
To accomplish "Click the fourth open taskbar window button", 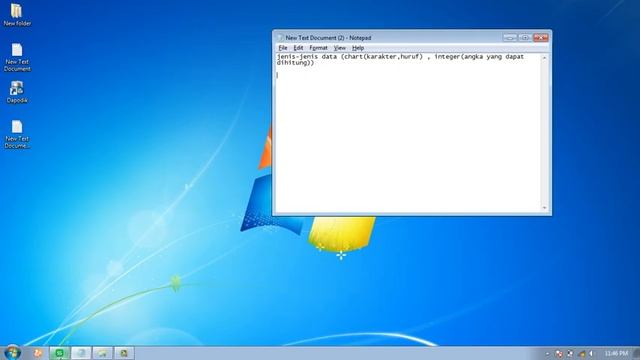I will 124,353.
